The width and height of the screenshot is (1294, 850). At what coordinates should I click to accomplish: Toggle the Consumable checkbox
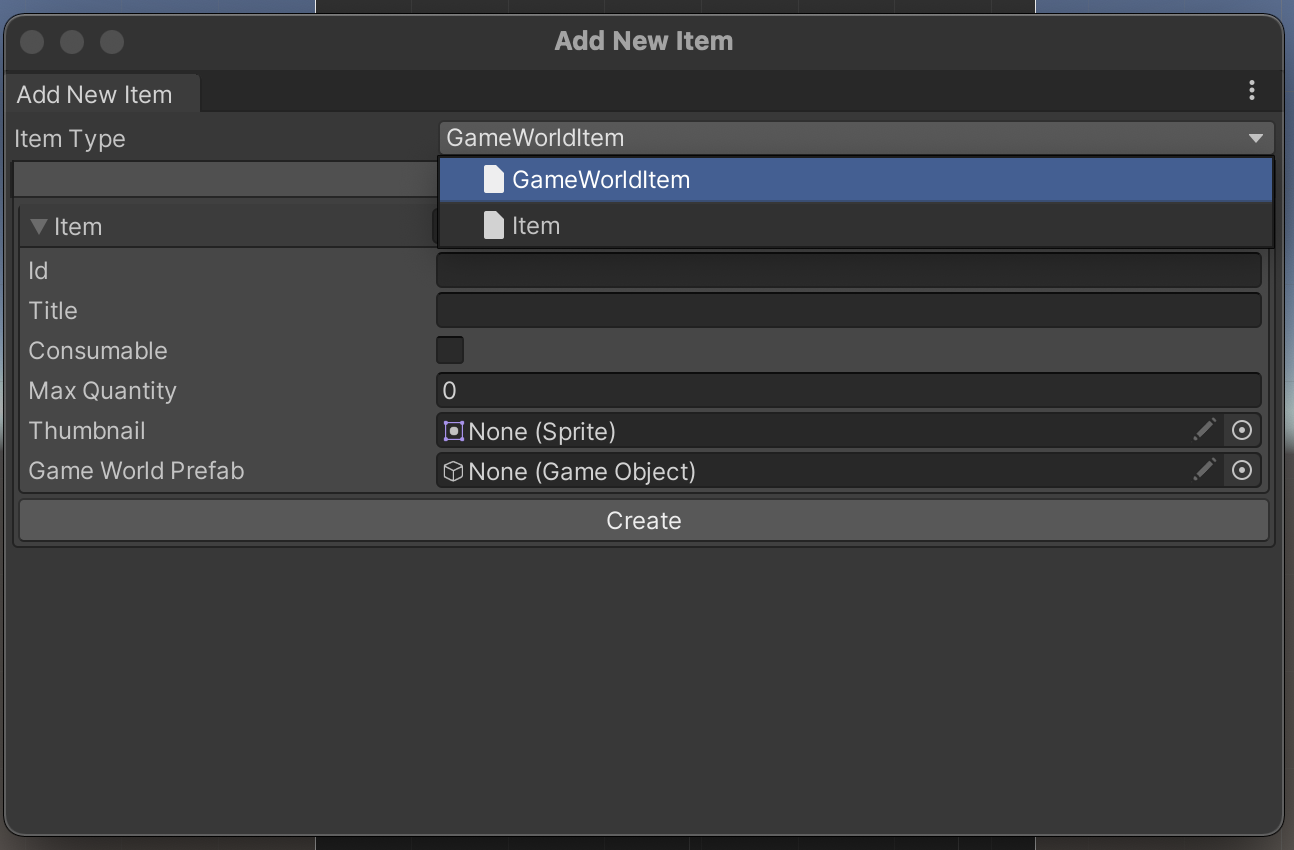(450, 350)
